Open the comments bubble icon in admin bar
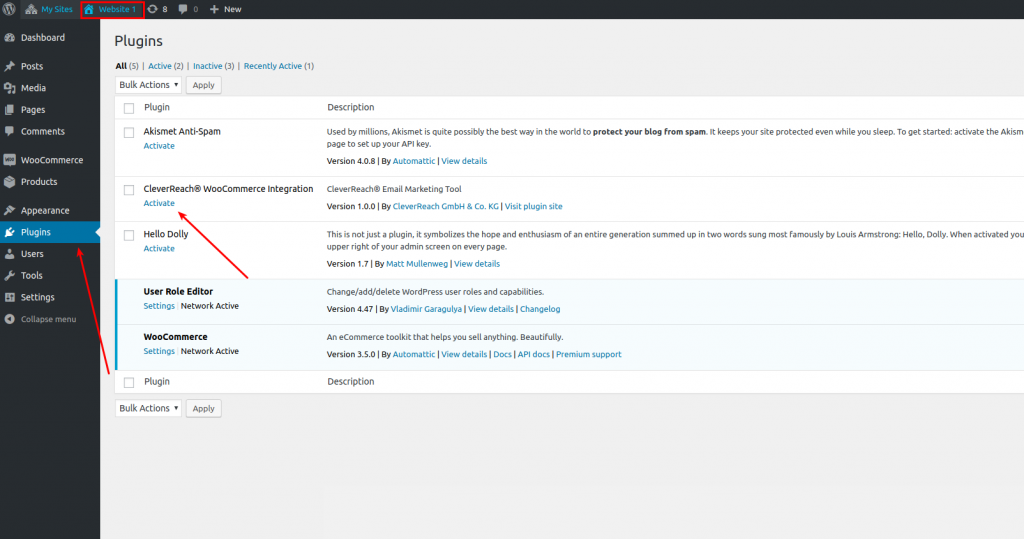This screenshot has width=1024, height=539. pyautogui.click(x=183, y=9)
